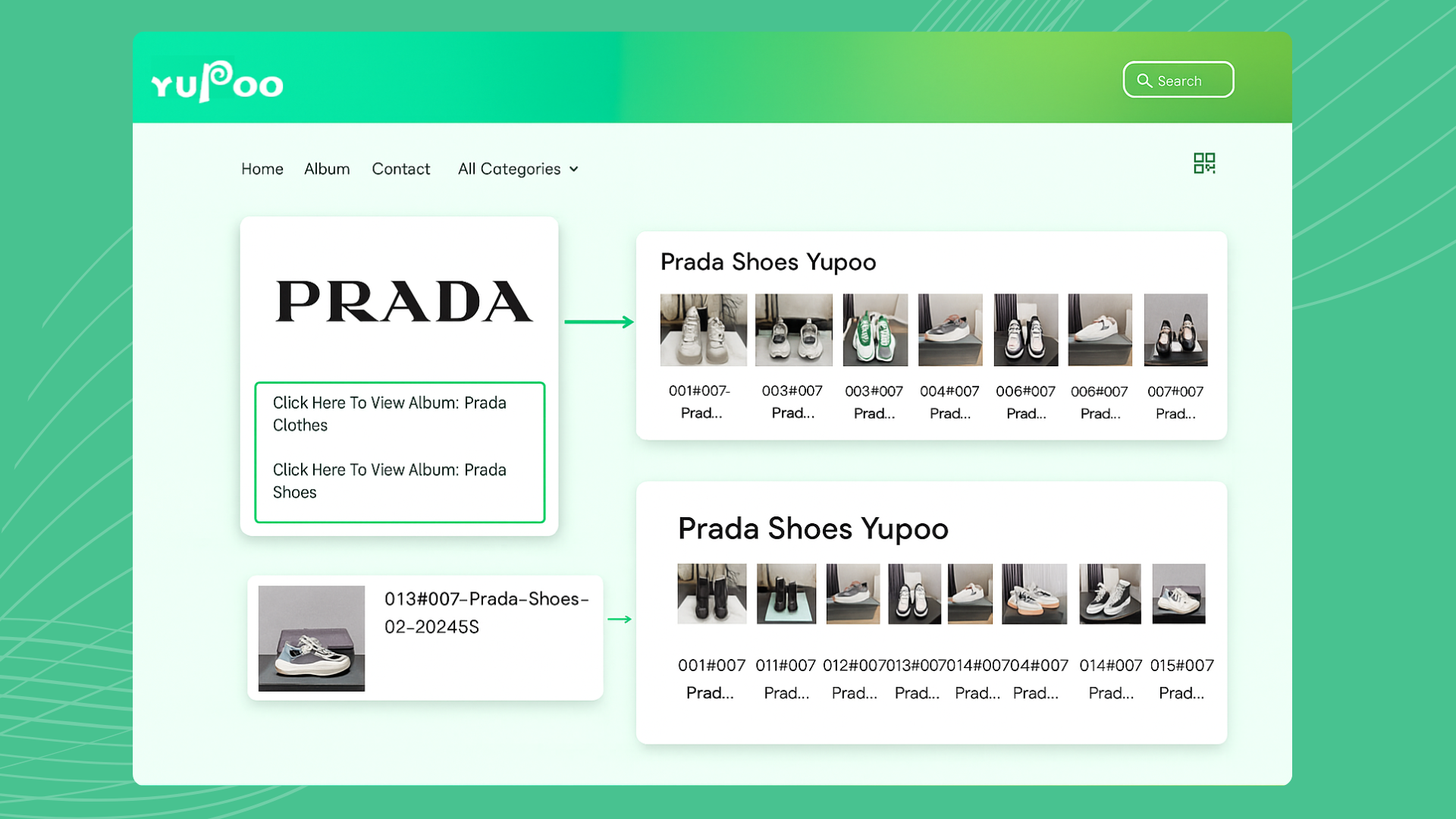Open the Album menu item

327,169
